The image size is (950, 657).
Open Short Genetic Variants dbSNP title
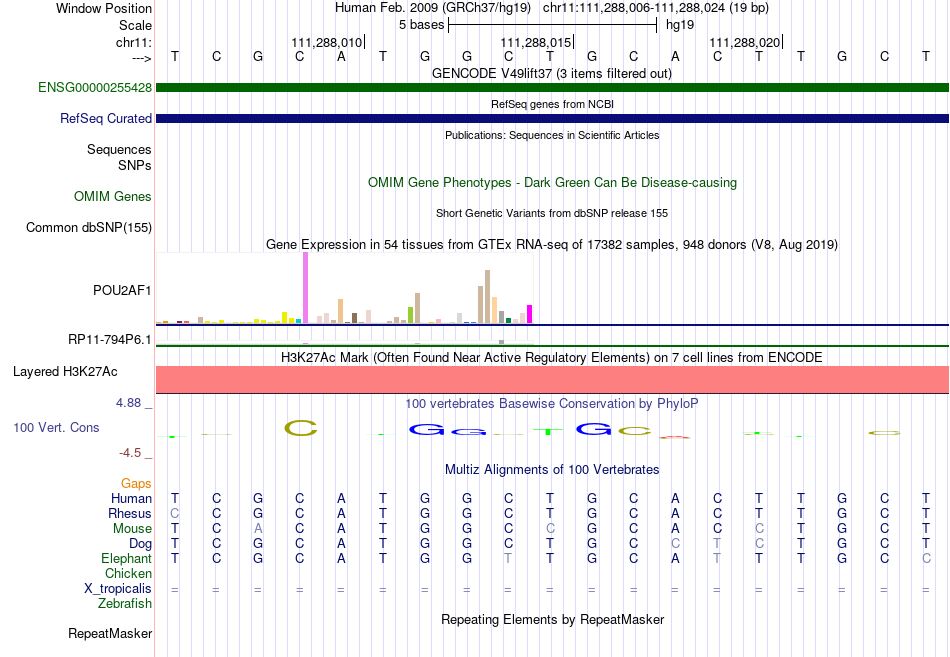(551, 213)
